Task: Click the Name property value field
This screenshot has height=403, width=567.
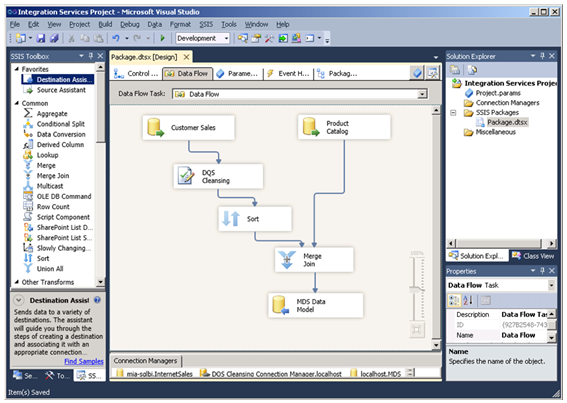Action: 523,335
